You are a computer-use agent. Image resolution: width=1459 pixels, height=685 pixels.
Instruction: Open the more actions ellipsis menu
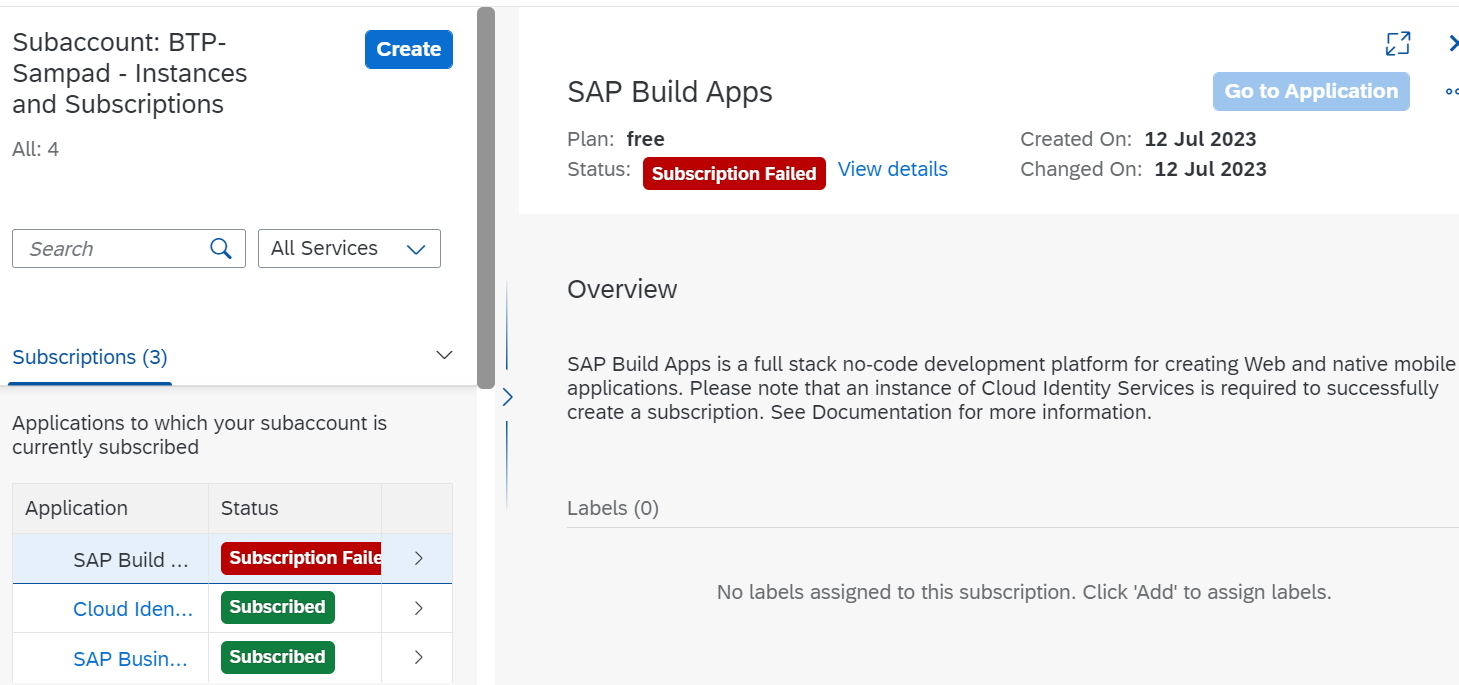coord(1451,92)
